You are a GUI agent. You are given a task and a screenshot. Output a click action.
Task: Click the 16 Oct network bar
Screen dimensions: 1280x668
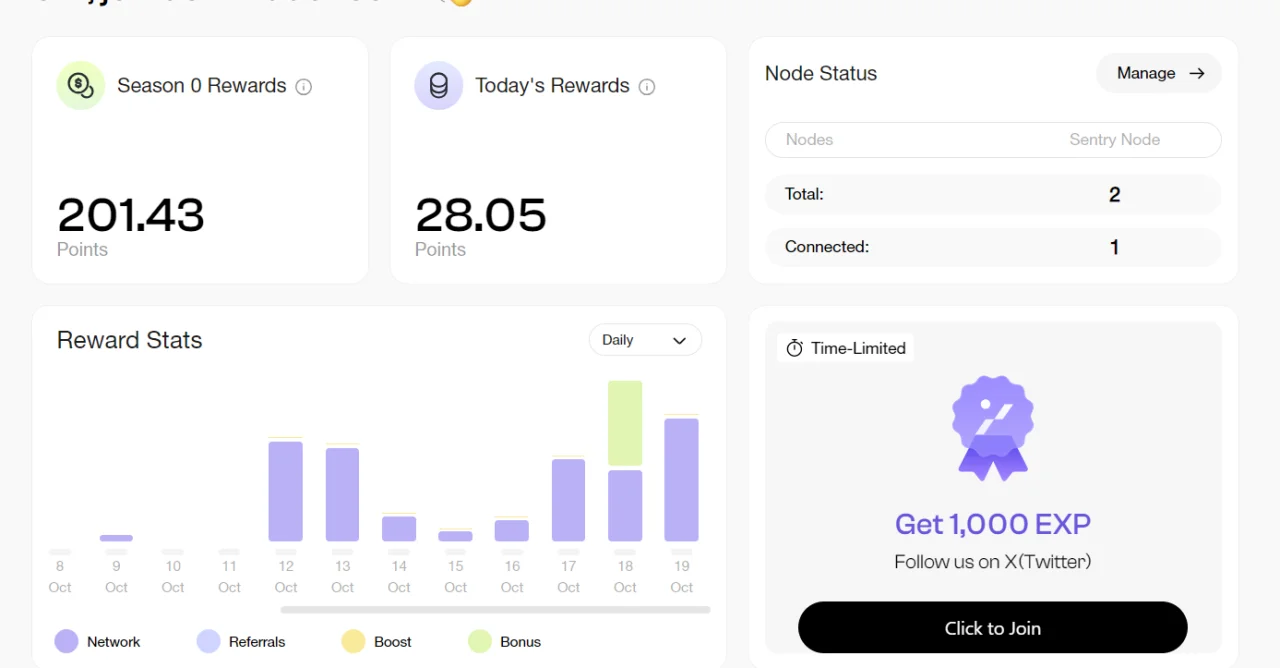click(x=512, y=531)
